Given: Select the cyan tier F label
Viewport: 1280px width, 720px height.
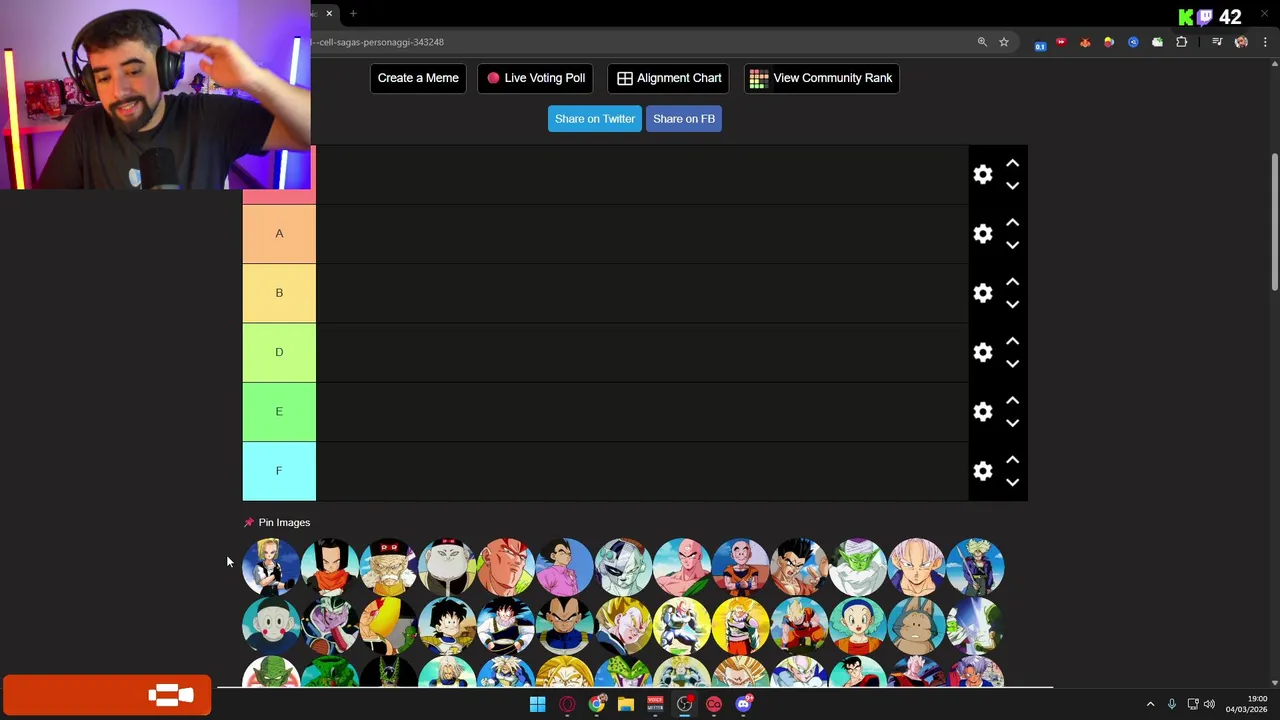Looking at the screenshot, I should point(279,471).
